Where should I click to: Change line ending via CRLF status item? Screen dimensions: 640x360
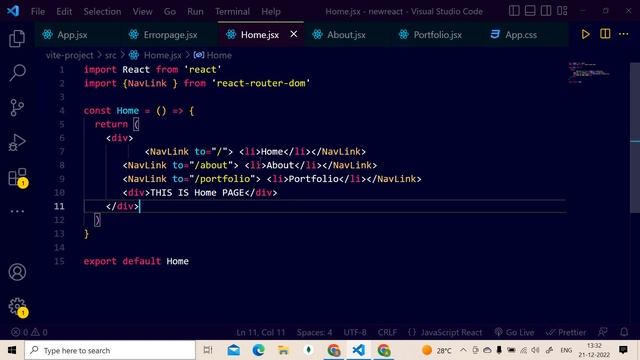point(387,332)
